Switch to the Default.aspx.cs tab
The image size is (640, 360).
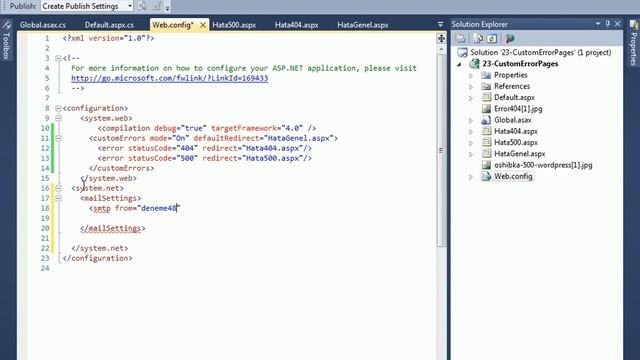(x=109, y=25)
